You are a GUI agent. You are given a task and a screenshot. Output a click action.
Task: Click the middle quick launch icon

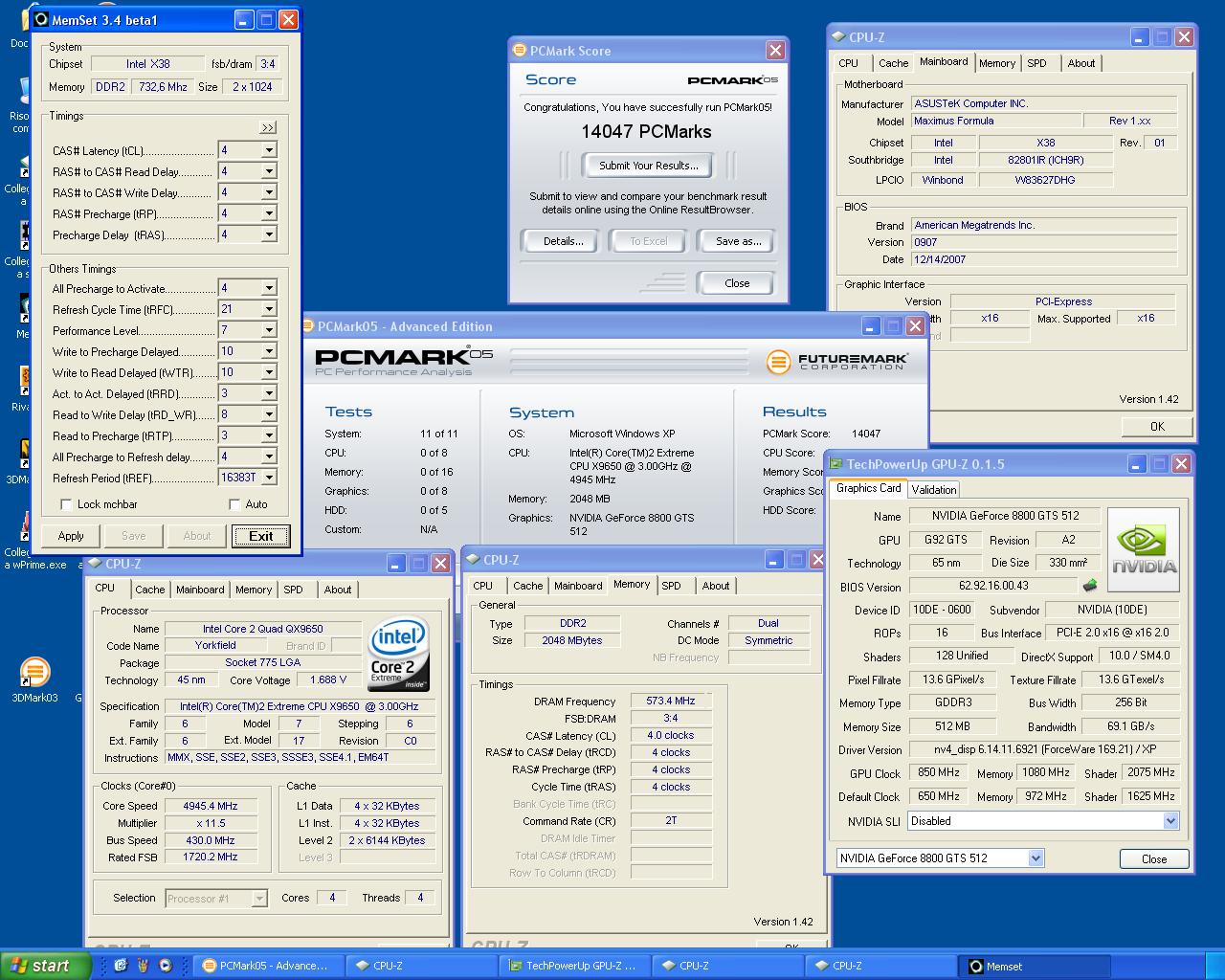143,966
